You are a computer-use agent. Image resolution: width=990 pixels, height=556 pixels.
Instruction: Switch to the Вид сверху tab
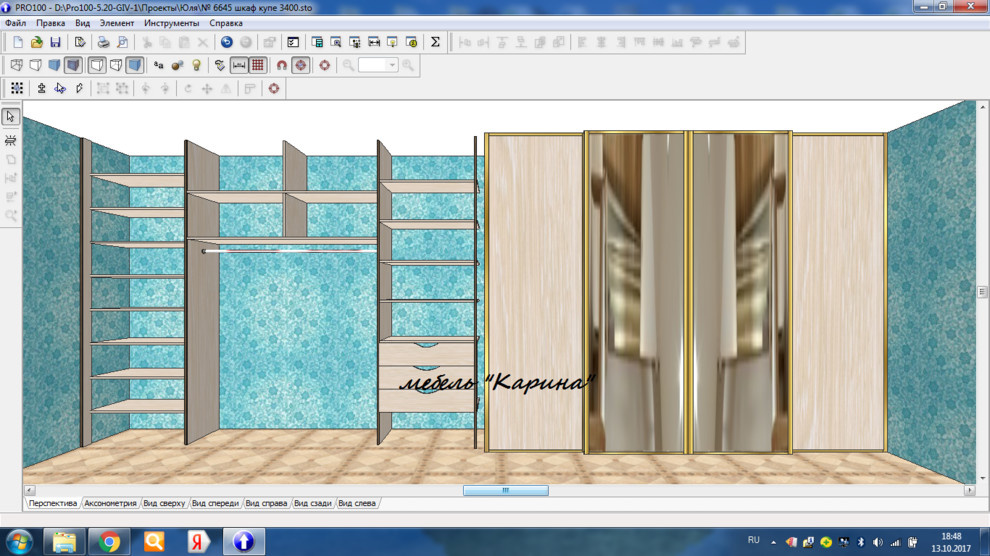click(164, 503)
